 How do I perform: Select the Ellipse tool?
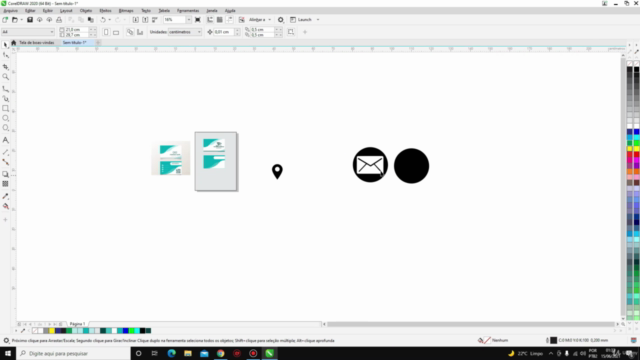click(5, 118)
